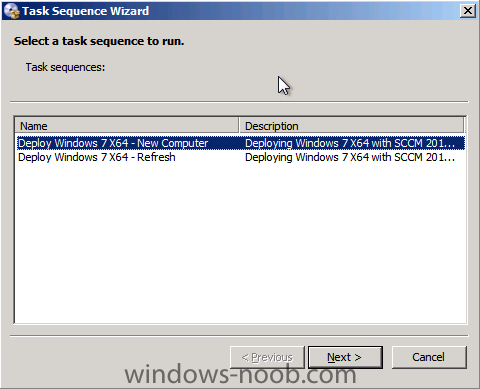The image size is (480, 389).
Task: Click the Refresh row's description cell
Action: tap(350, 157)
